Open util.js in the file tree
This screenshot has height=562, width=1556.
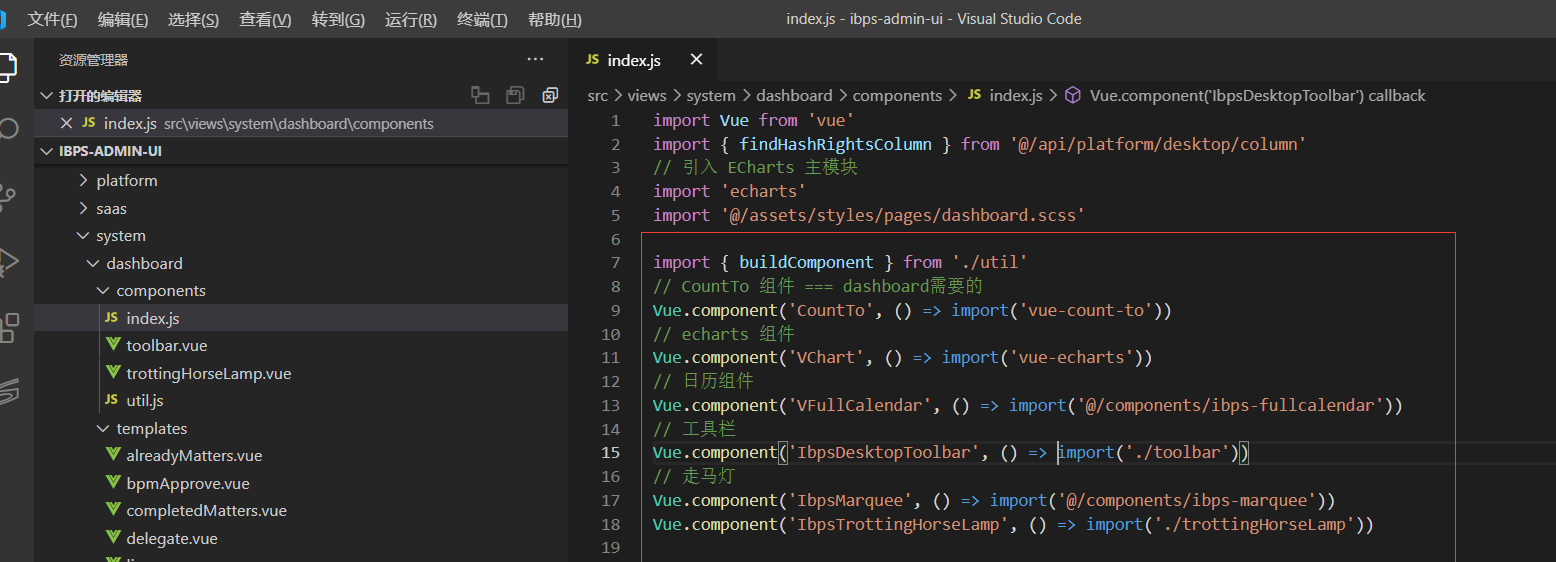pos(144,401)
